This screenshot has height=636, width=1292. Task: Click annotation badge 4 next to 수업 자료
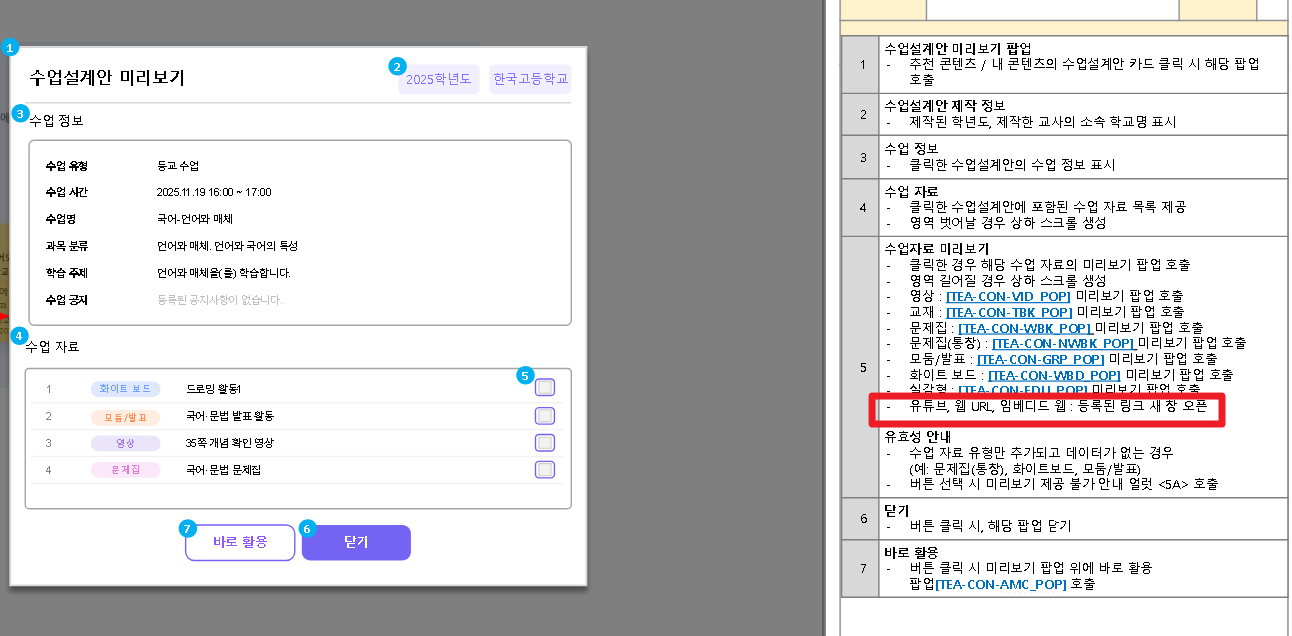19,337
